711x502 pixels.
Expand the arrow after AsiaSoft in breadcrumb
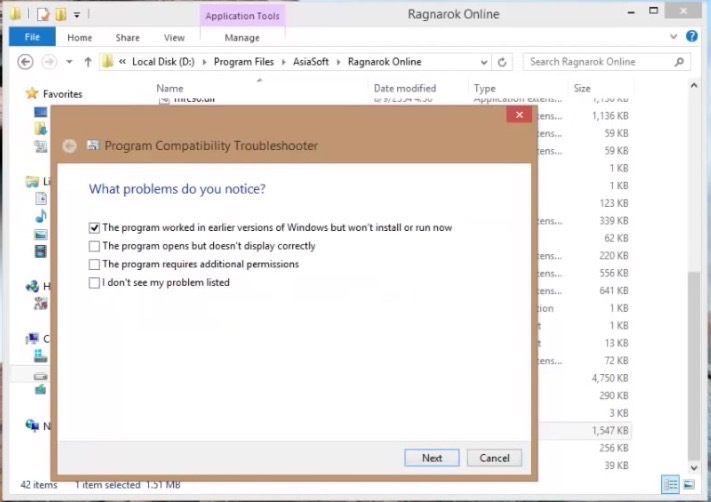(x=338, y=62)
